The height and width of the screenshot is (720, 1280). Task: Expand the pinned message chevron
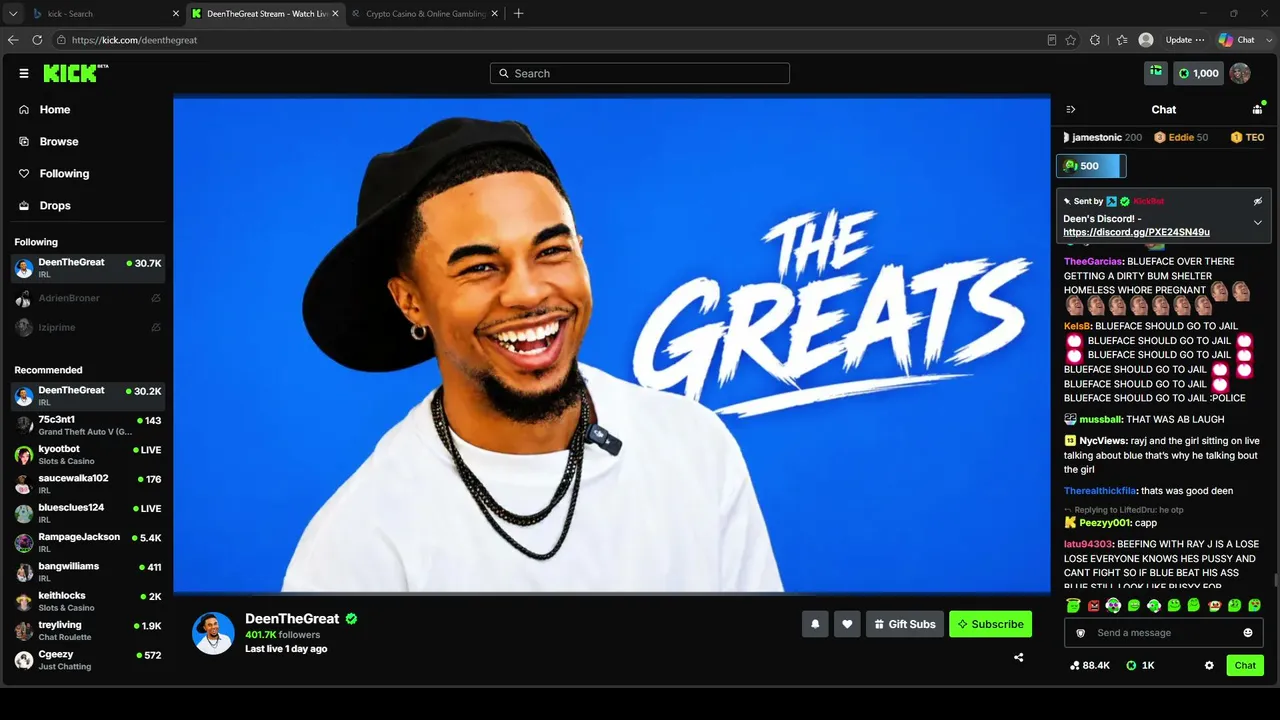(x=1258, y=222)
